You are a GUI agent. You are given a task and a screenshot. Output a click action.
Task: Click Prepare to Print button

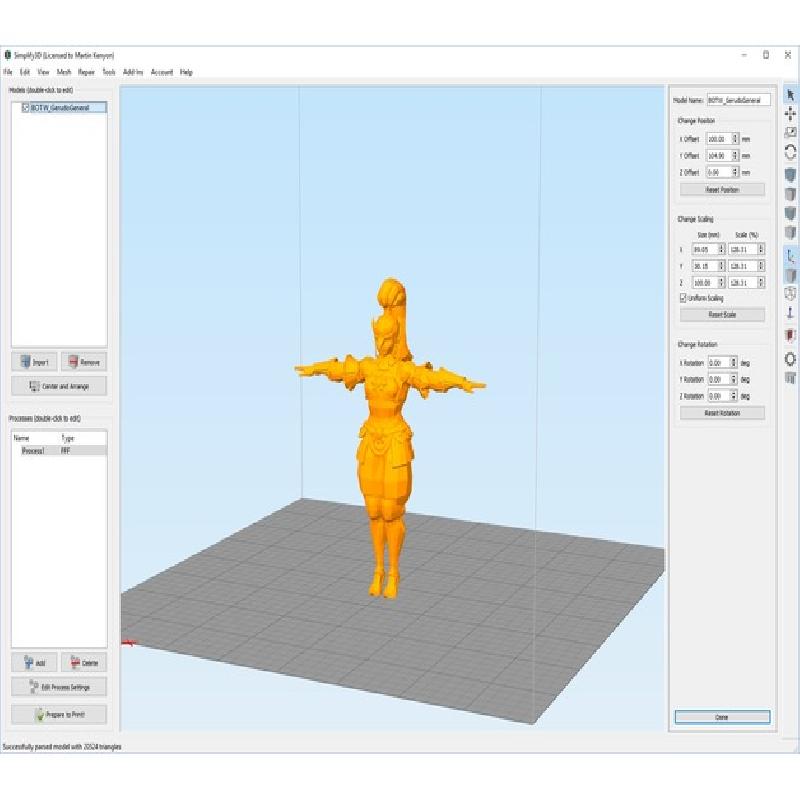click(59, 714)
